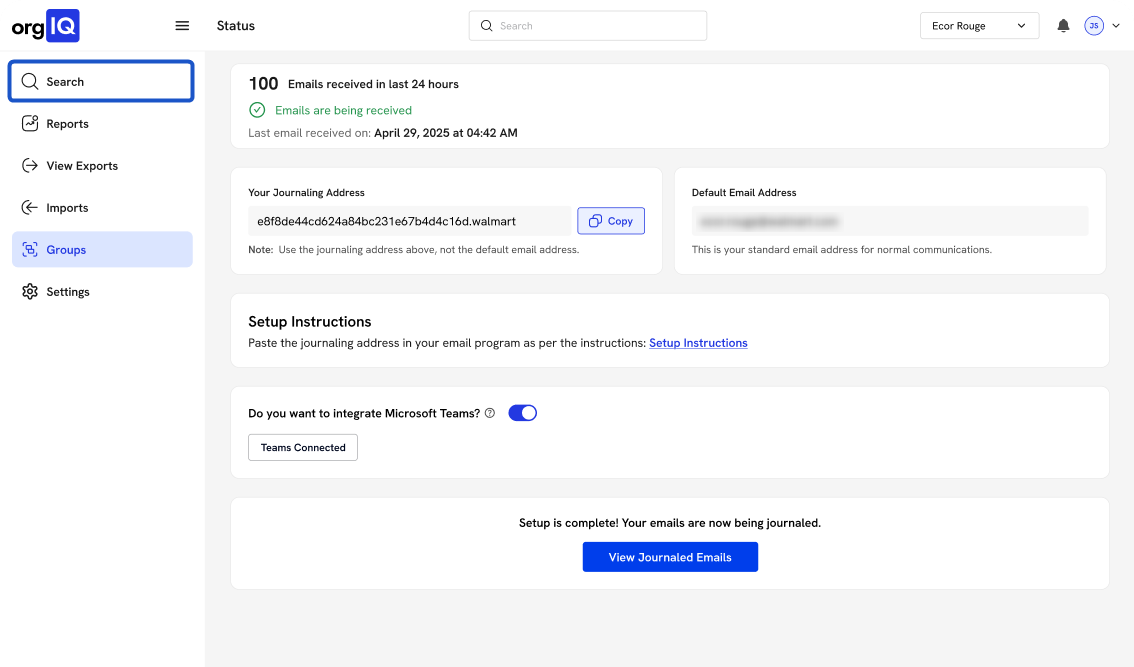Click the journaling address text field
This screenshot has height=667, width=1134.
[x=409, y=221]
